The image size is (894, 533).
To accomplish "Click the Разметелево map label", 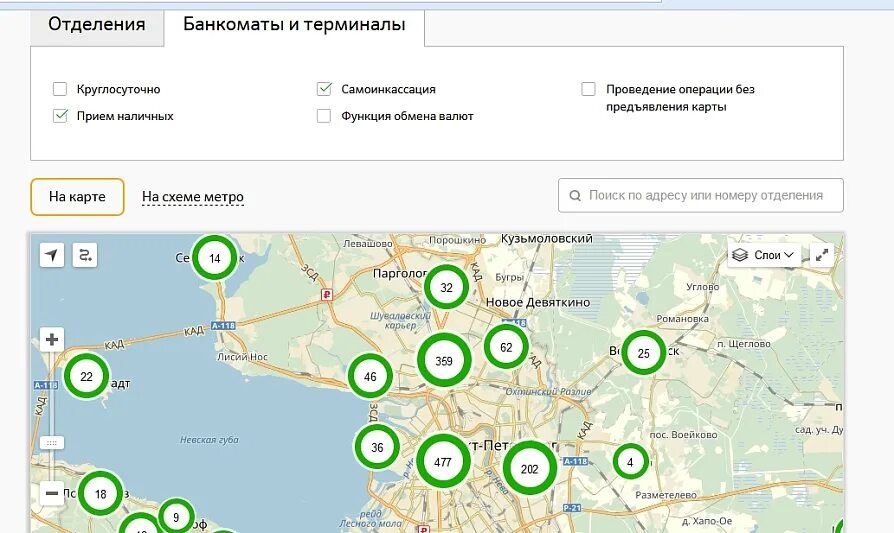I will pyautogui.click(x=666, y=495).
